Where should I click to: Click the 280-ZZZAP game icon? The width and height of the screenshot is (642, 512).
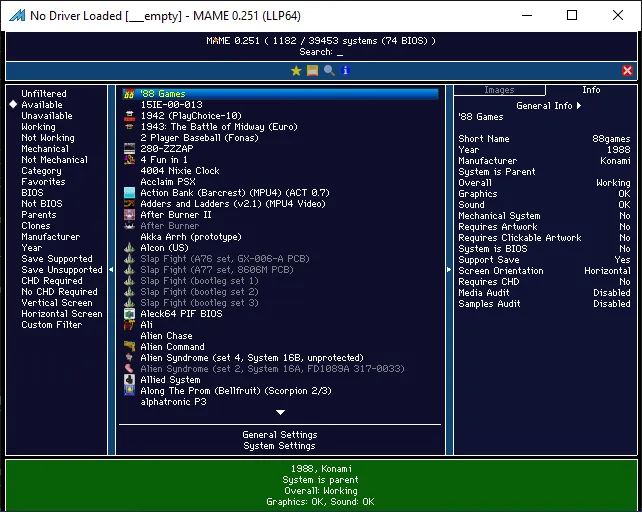point(129,149)
